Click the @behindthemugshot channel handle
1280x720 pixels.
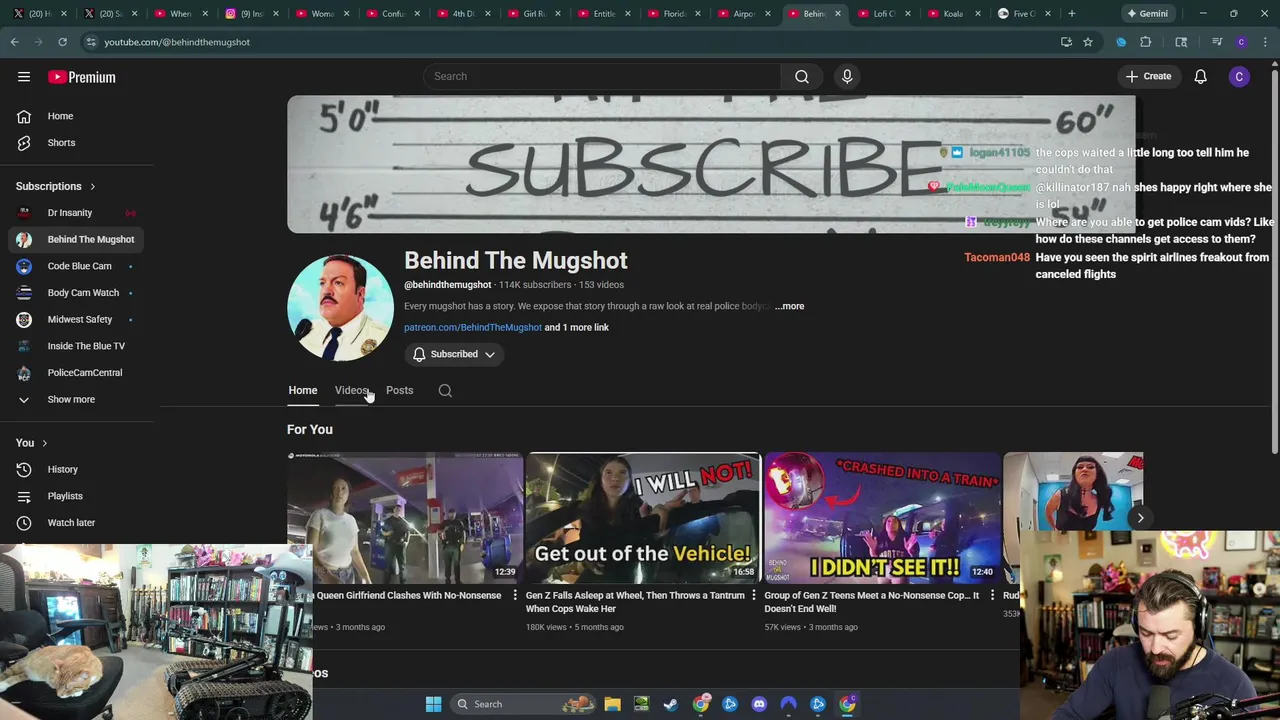point(447,285)
